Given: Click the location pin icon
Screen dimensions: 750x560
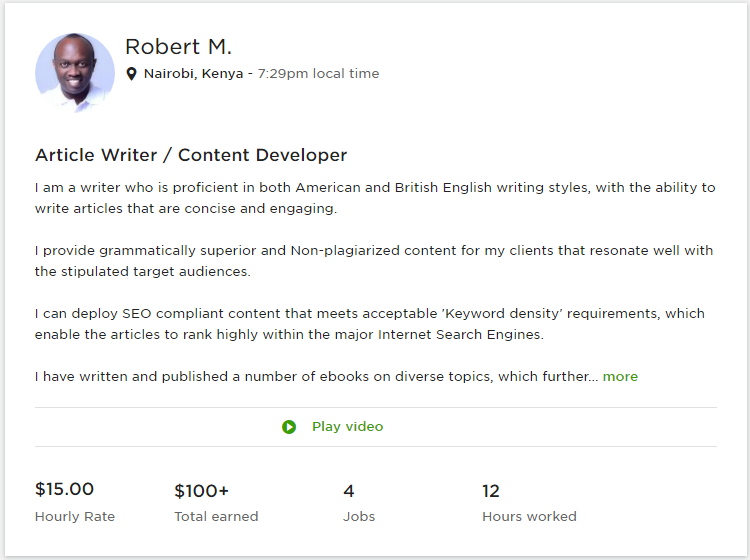Looking at the screenshot, I should pyautogui.click(x=132, y=74).
